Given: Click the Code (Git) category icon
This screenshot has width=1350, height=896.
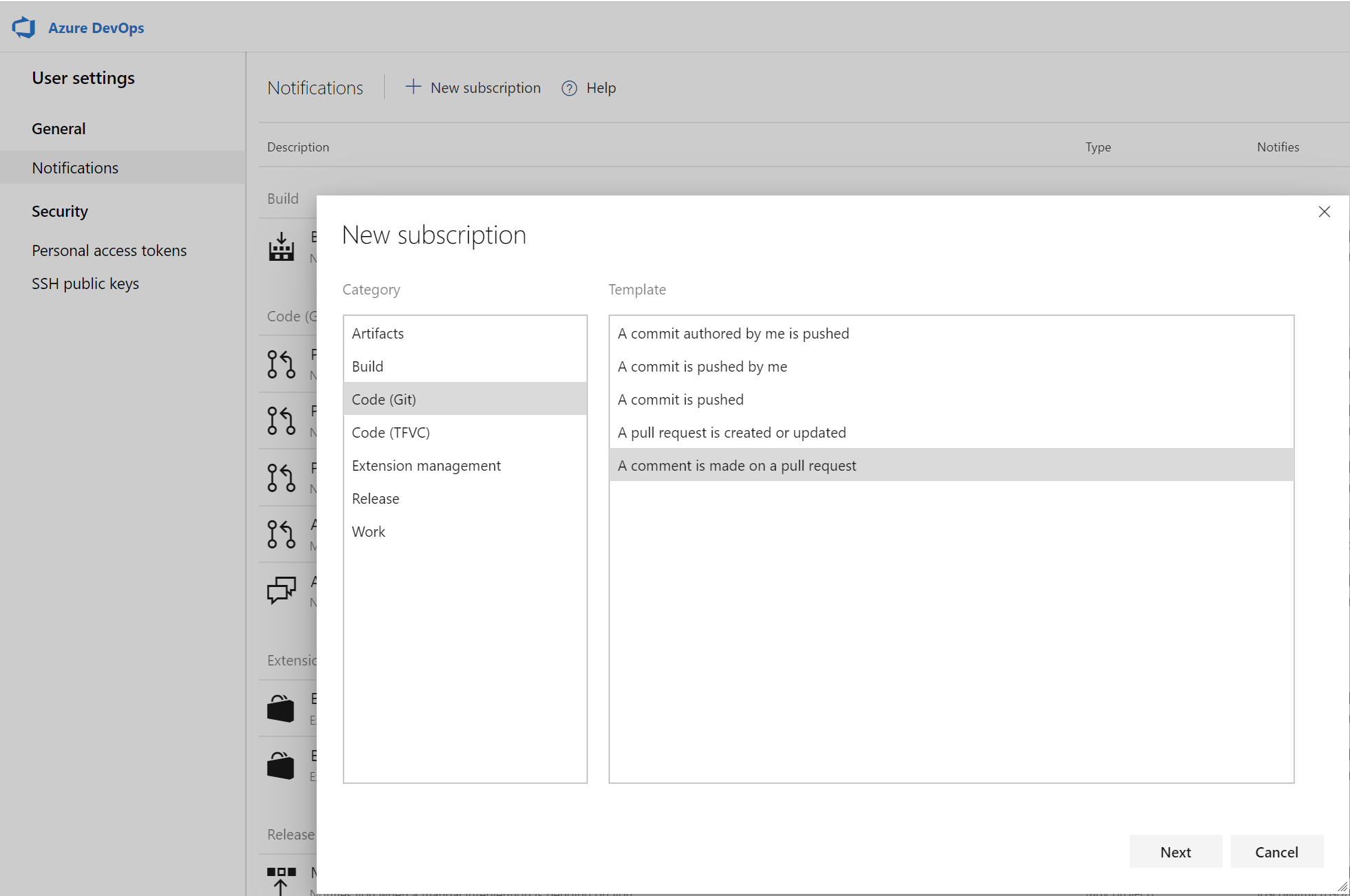Looking at the screenshot, I should click(464, 398).
